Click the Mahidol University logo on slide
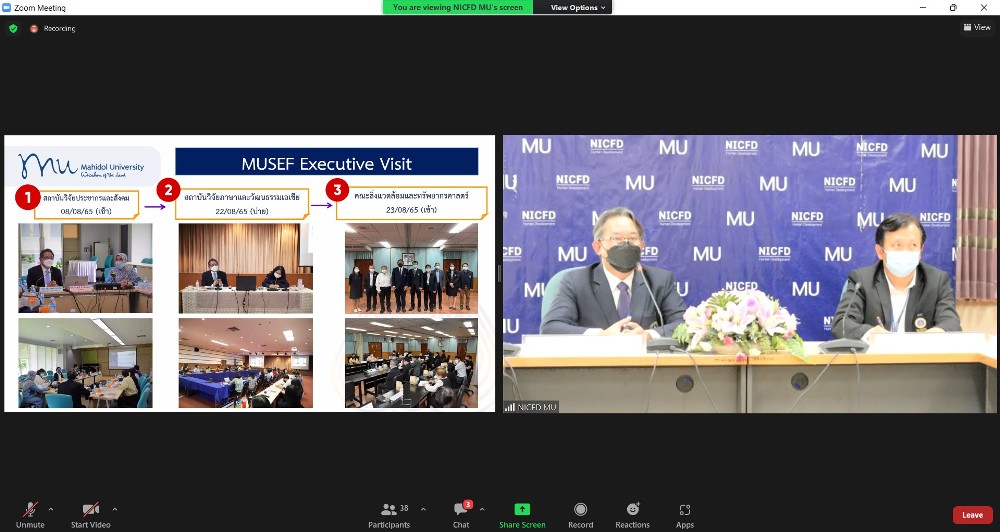Viewport: 1000px width, 532px height. click(82, 166)
